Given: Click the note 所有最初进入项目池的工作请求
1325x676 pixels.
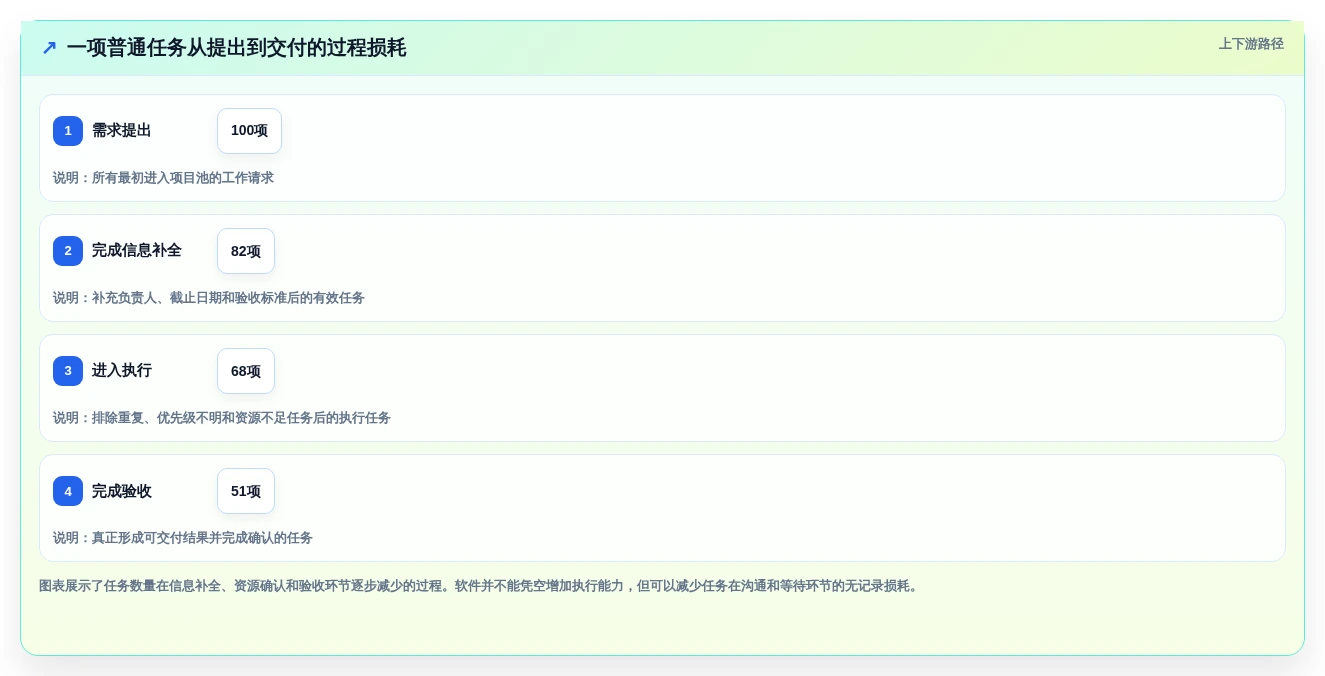Looking at the screenshot, I should (163, 178).
